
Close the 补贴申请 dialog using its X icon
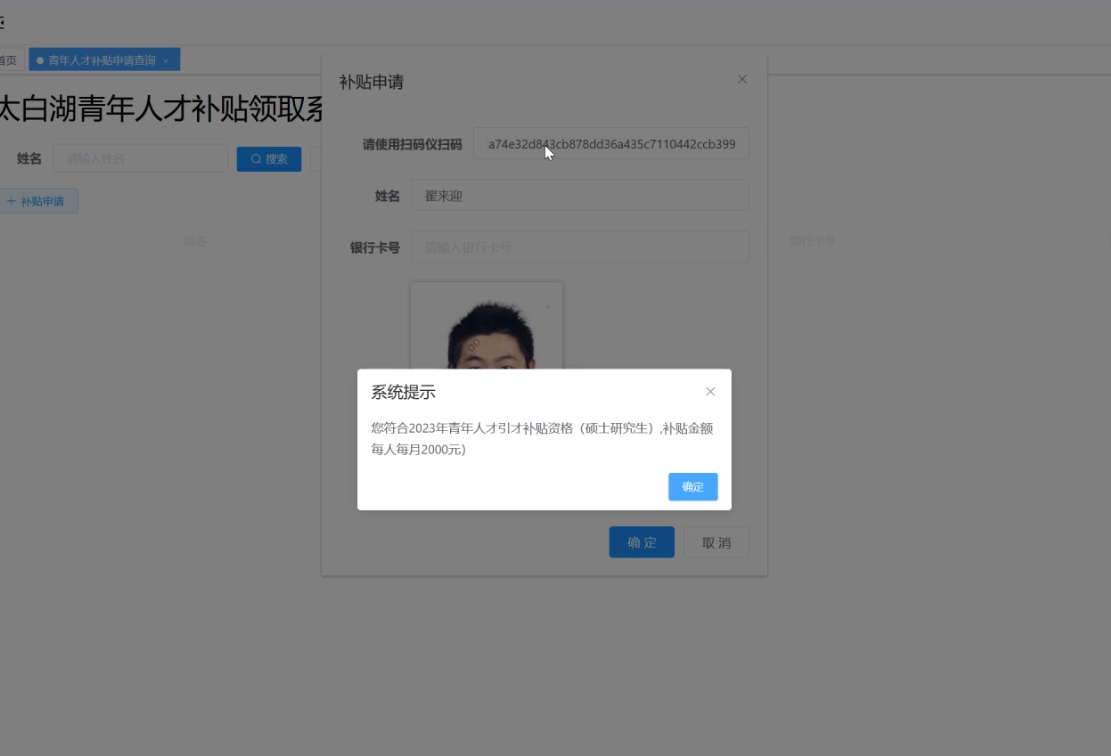[742, 80]
